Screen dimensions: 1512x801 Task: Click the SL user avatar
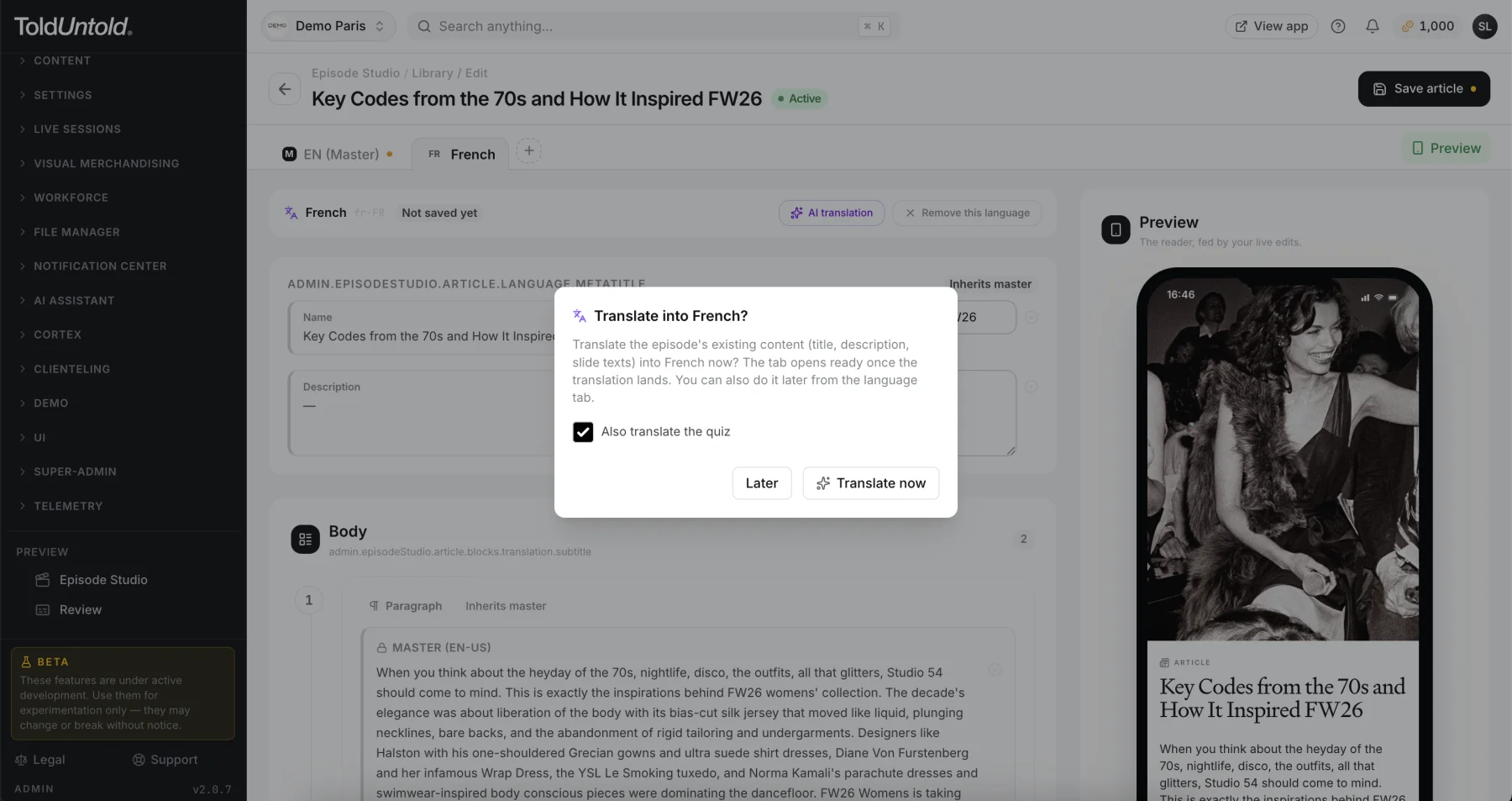click(1484, 26)
